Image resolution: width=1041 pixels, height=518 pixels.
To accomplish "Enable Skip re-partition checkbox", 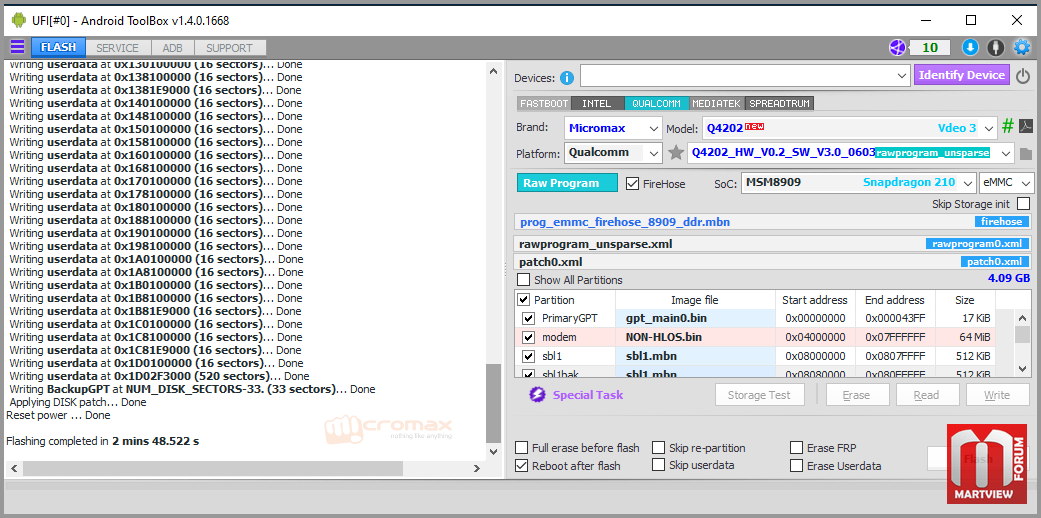I will point(659,448).
